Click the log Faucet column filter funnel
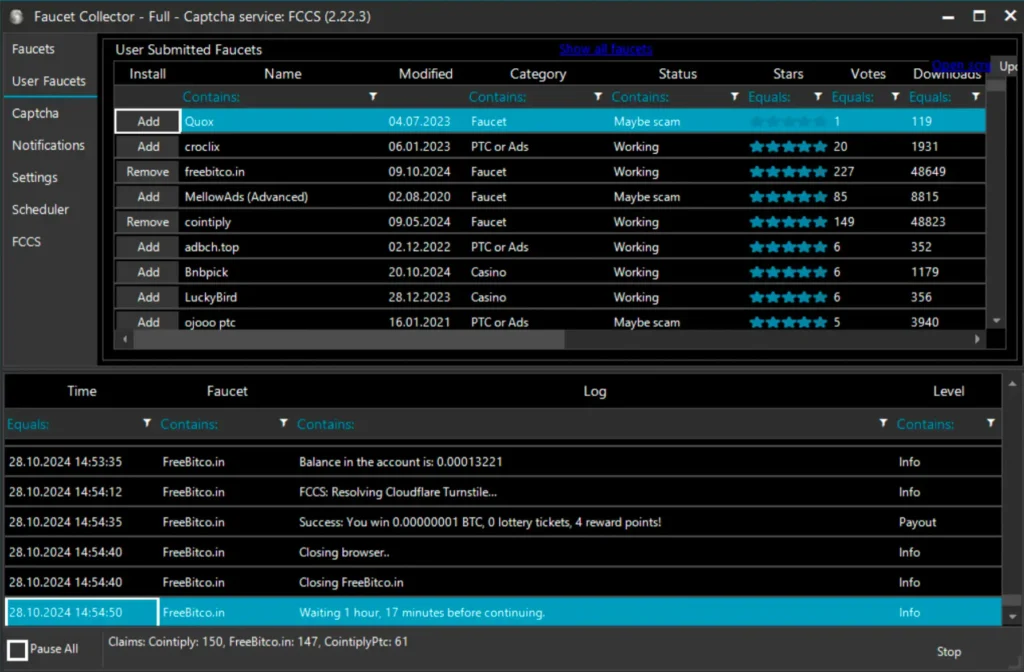The image size is (1024, 672). (283, 423)
